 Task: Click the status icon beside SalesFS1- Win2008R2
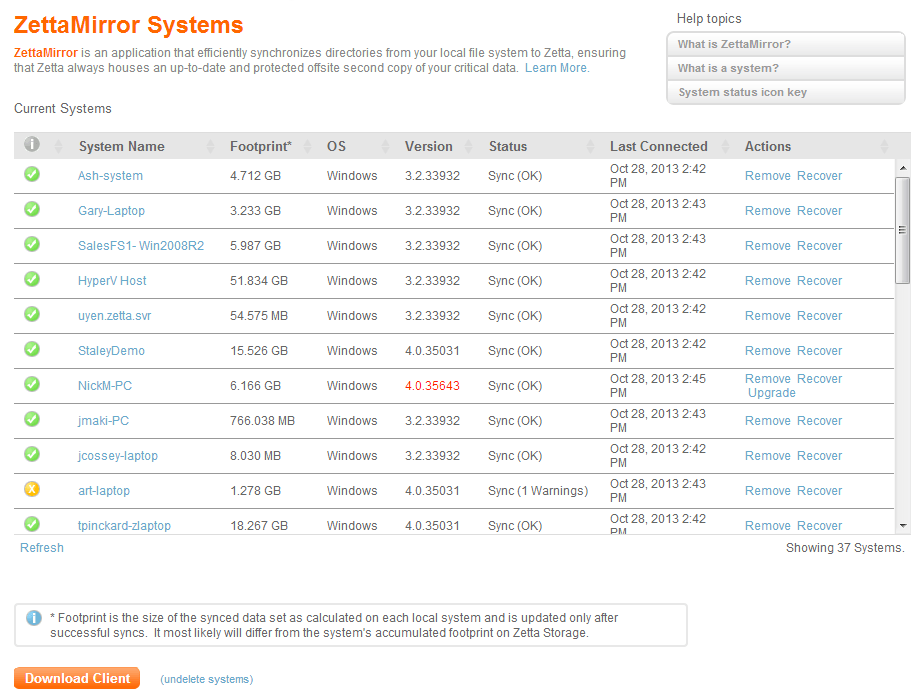pyautogui.click(x=32, y=244)
